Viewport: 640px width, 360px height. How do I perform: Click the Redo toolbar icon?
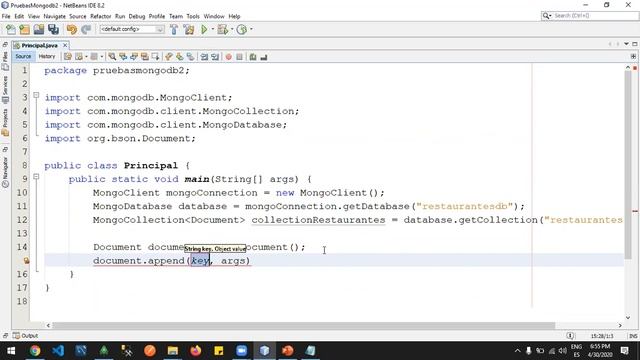click(x=86, y=29)
